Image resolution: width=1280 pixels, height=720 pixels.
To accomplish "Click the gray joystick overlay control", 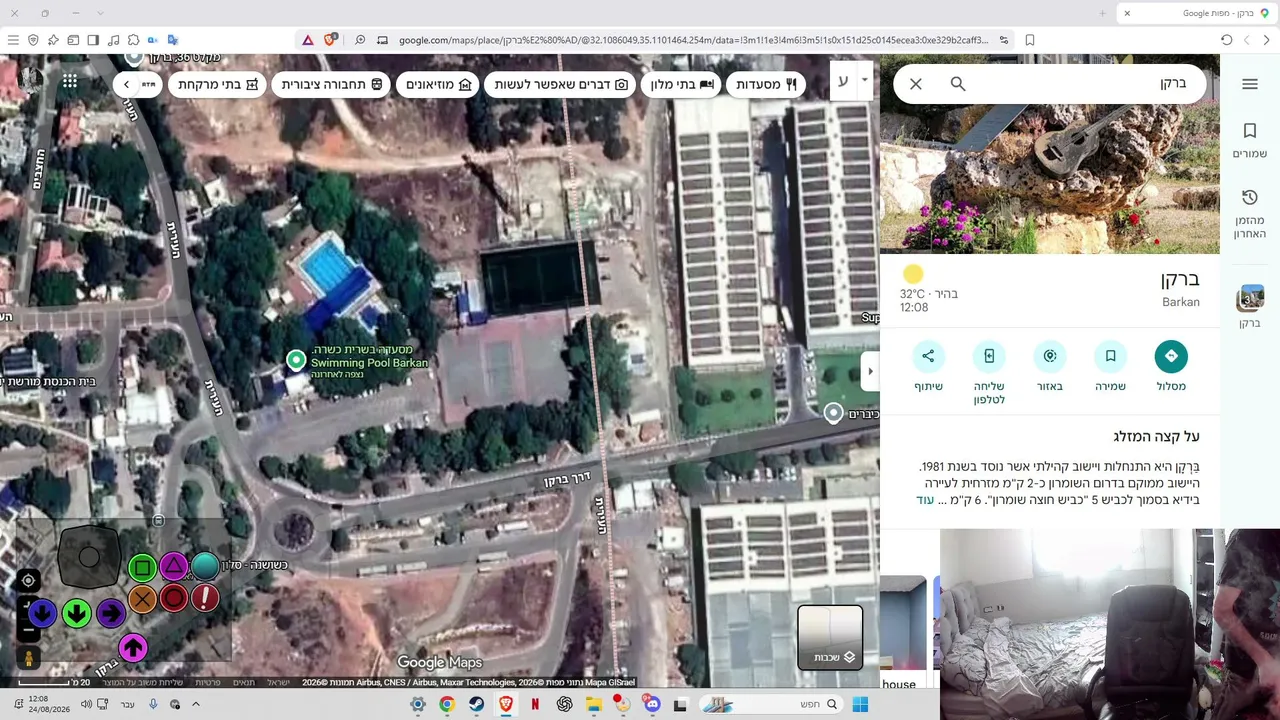I will click(89, 557).
